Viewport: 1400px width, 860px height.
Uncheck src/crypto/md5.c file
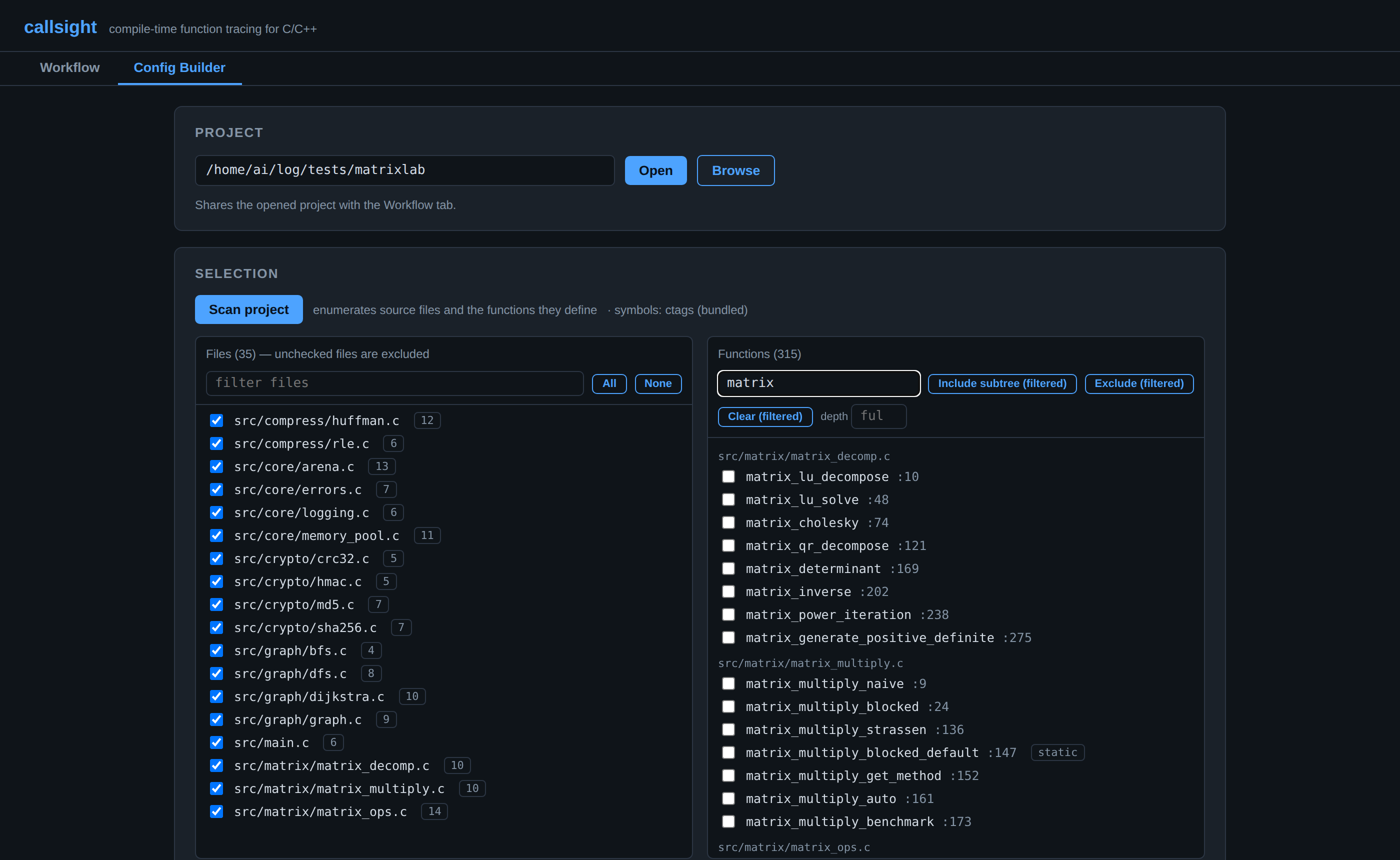(216, 604)
